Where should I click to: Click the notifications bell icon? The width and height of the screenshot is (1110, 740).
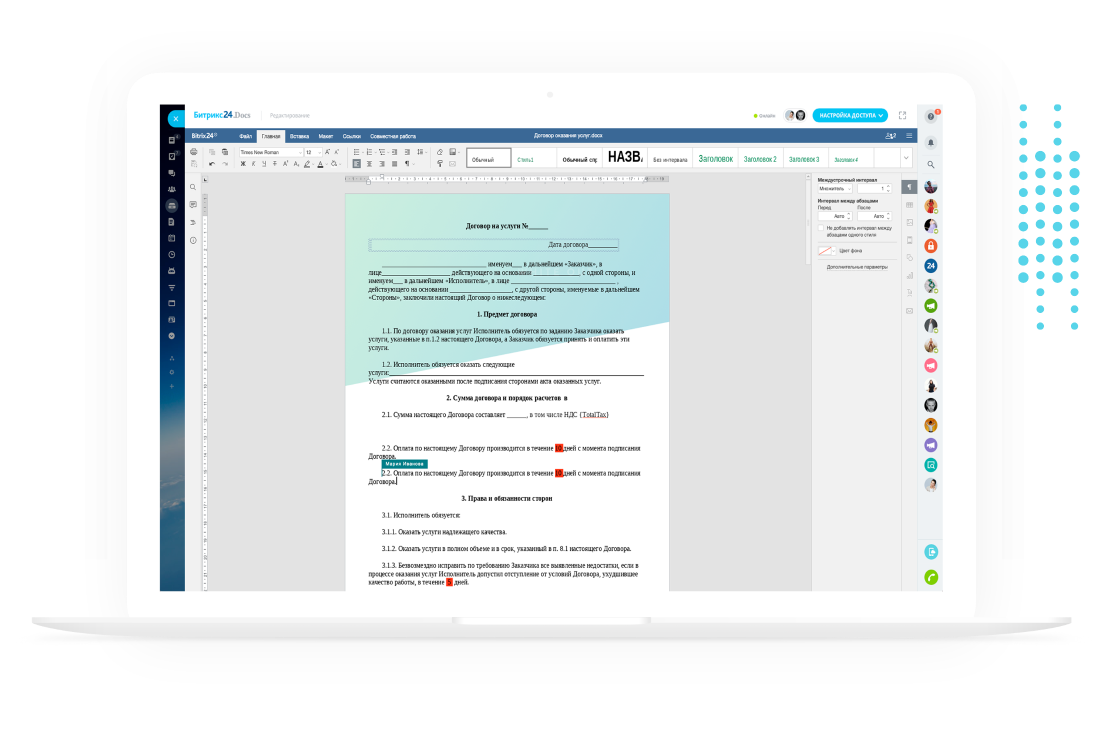(x=931, y=141)
